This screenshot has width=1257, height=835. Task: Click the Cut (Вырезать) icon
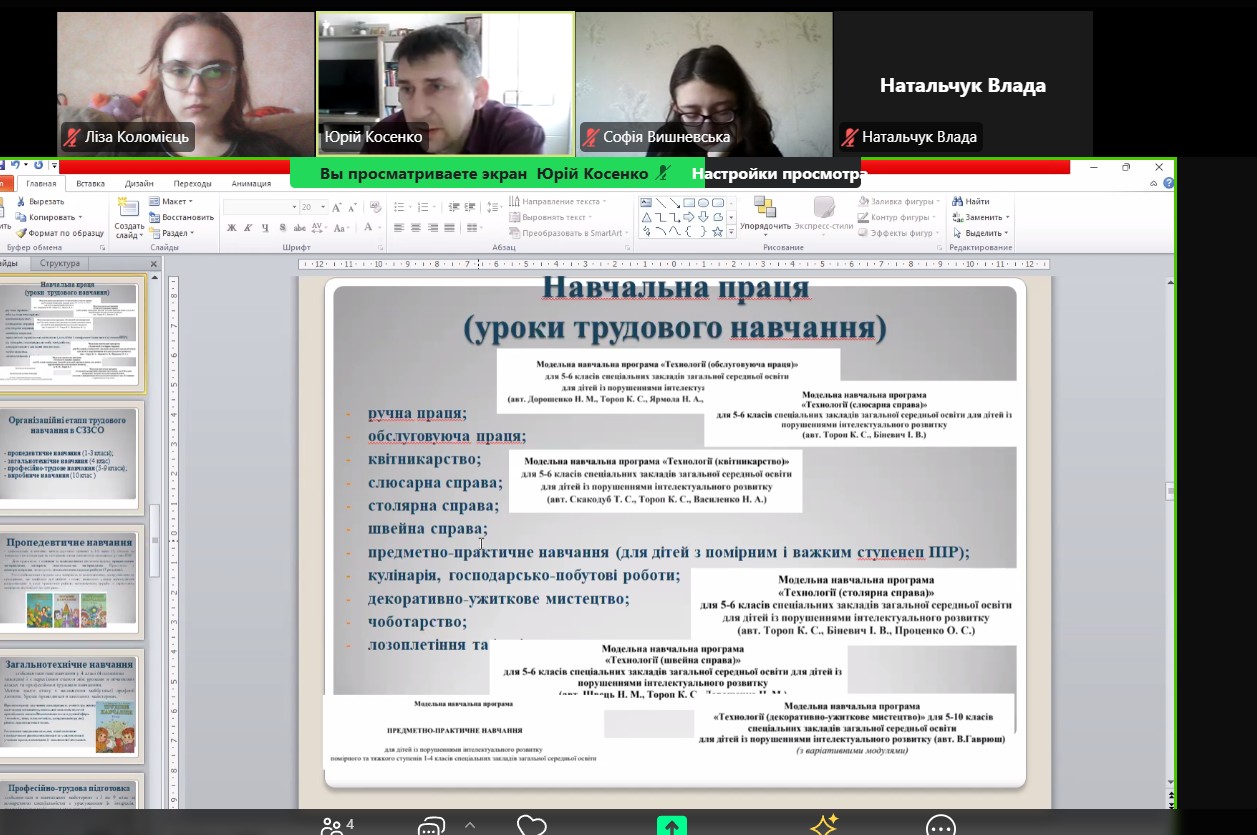pos(20,201)
